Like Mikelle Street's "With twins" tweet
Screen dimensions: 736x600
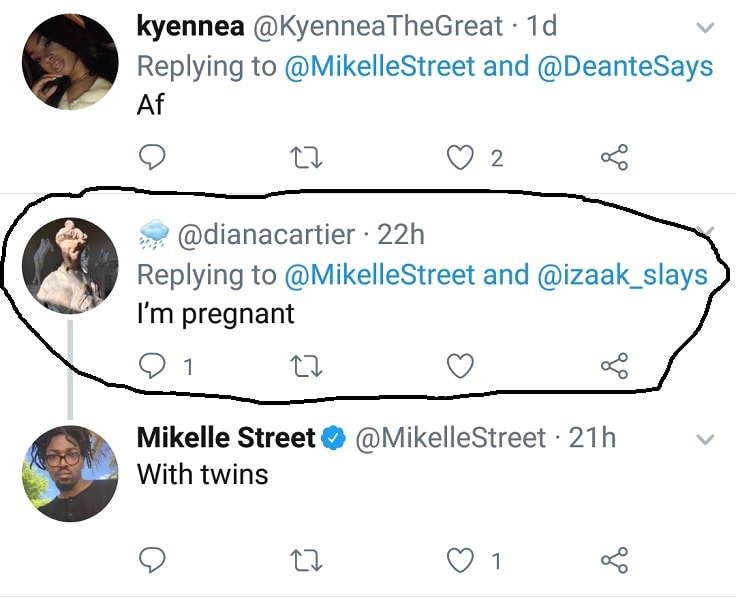click(x=460, y=560)
